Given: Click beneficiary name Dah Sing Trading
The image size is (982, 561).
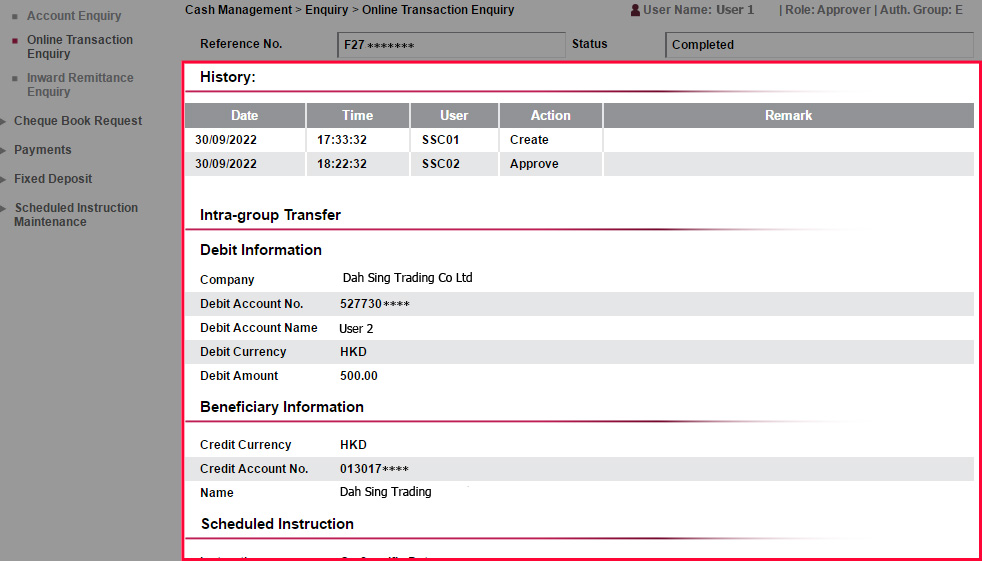Looking at the screenshot, I should [x=385, y=492].
